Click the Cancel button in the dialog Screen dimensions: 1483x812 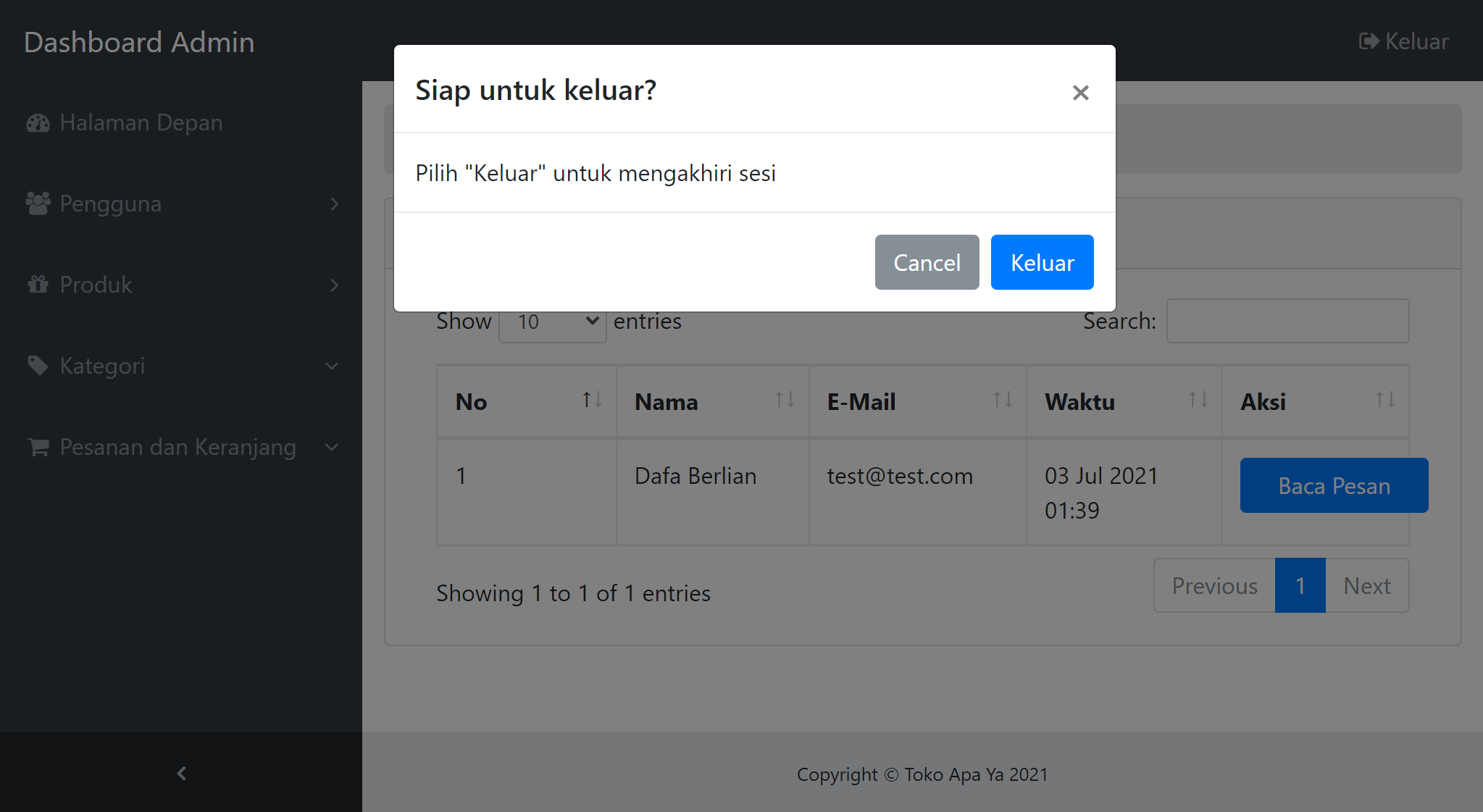tap(927, 262)
